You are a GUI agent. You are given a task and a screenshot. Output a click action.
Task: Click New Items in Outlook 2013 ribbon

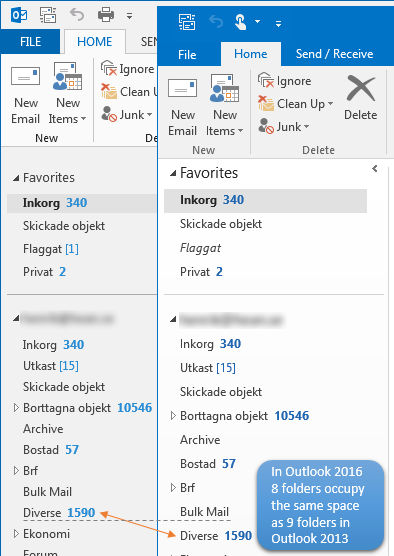[x=67, y=93]
